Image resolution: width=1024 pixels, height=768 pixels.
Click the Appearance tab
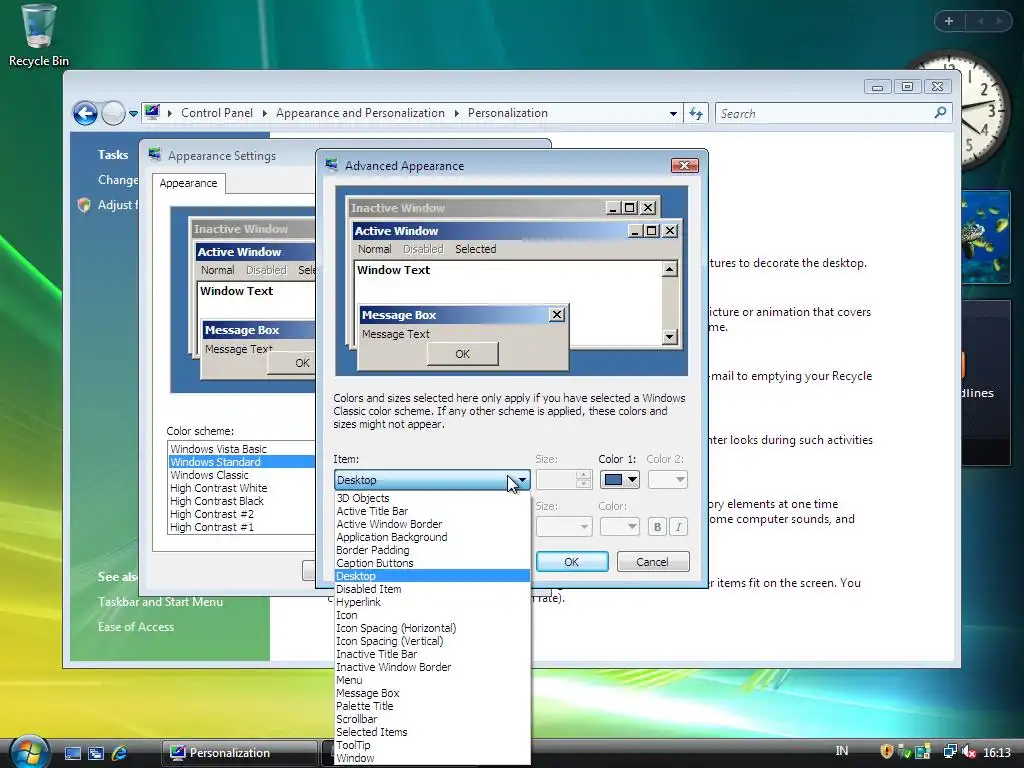[x=189, y=184]
